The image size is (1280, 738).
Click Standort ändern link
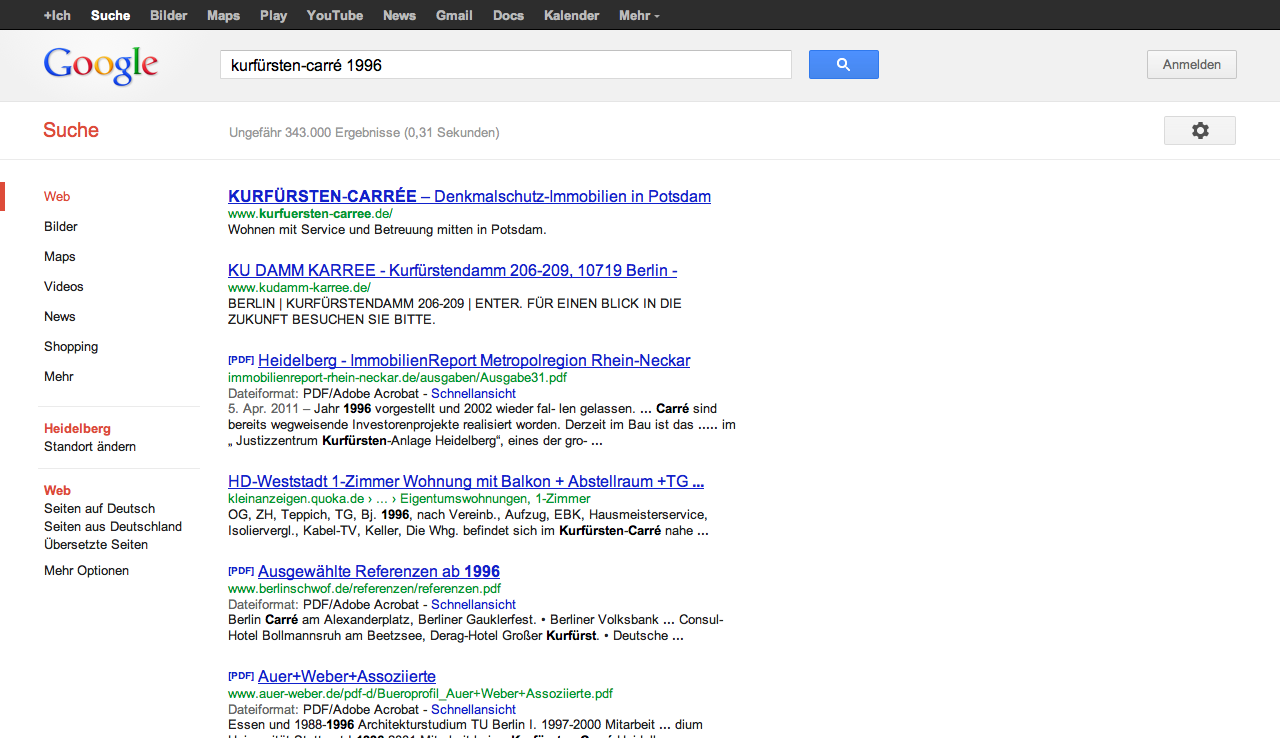(90, 447)
